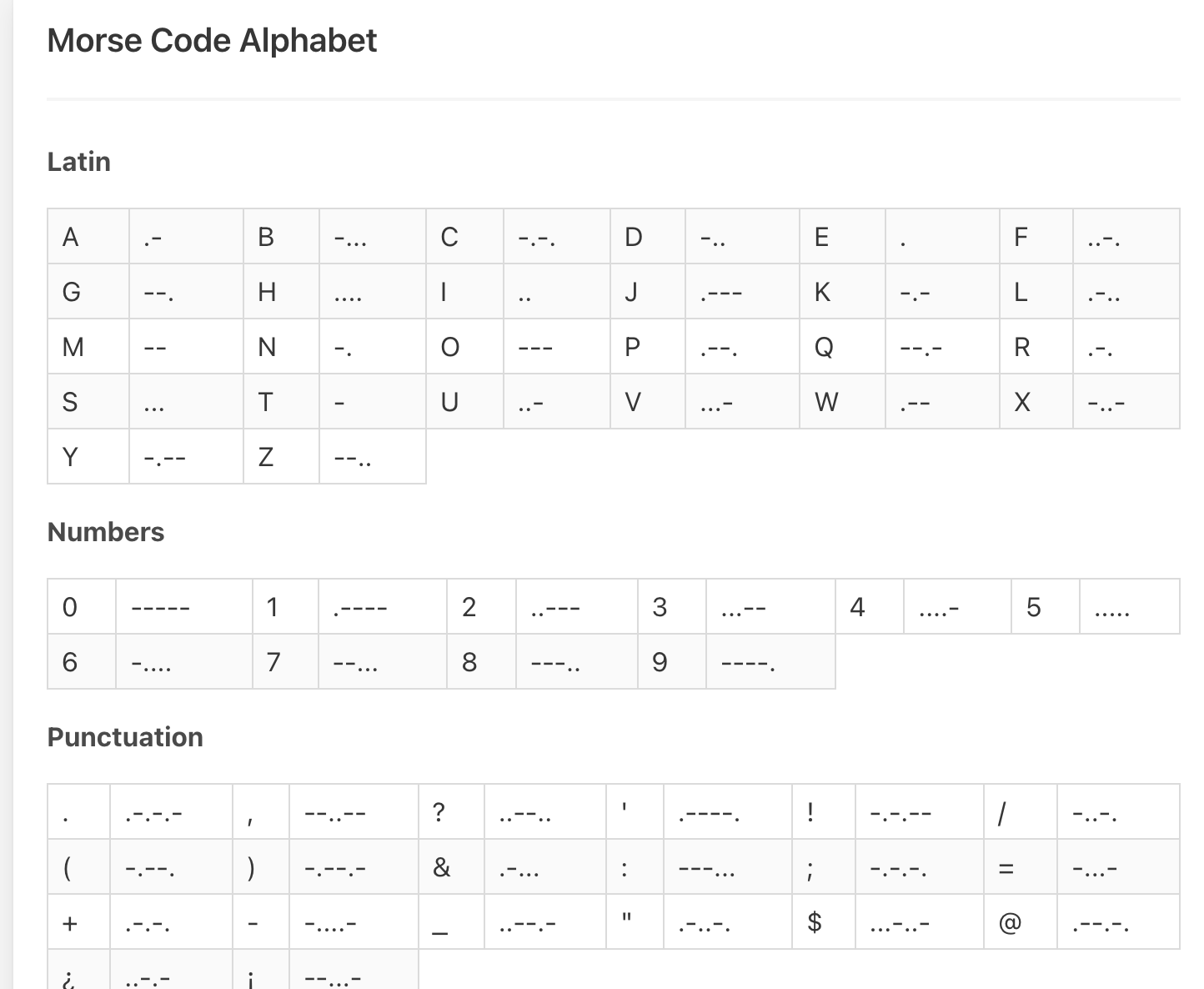Click the letter P cell

pyautogui.click(x=648, y=347)
